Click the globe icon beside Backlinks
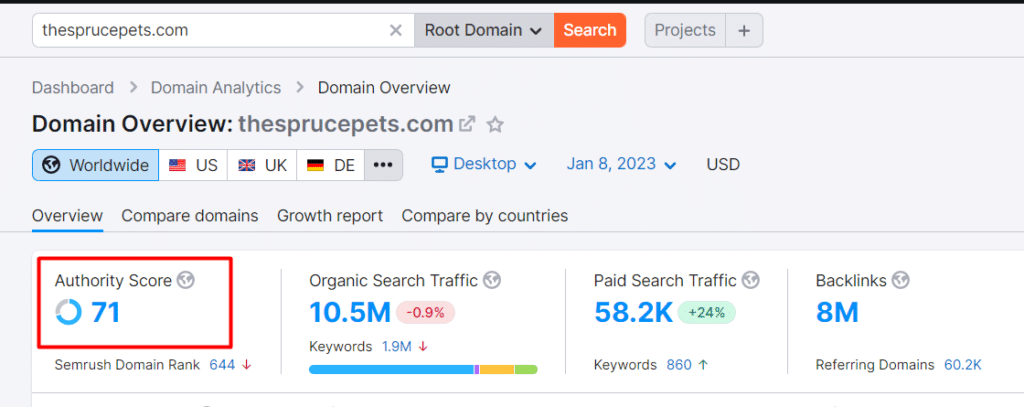The height and width of the screenshot is (407, 1024). click(x=901, y=281)
